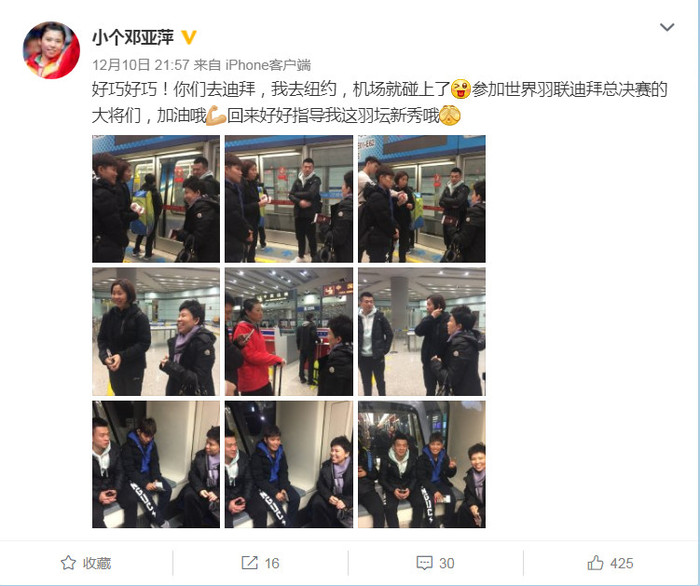Like the post with thumbs-up icon
The image size is (700, 586).
pyautogui.click(x=596, y=562)
